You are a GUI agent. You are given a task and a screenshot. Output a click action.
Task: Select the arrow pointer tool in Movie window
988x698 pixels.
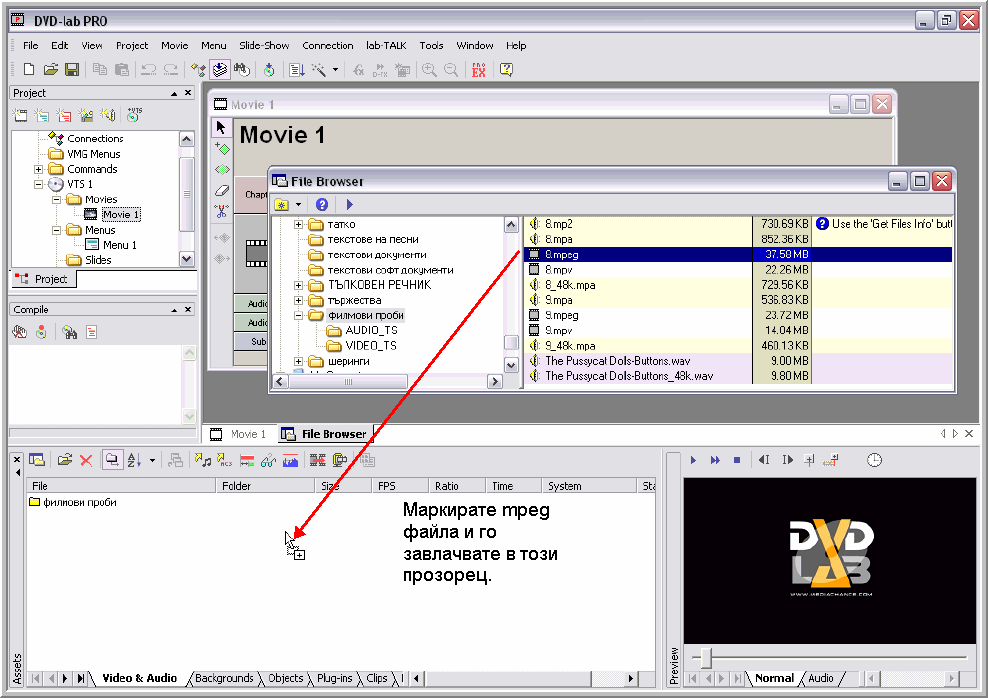tap(221, 127)
